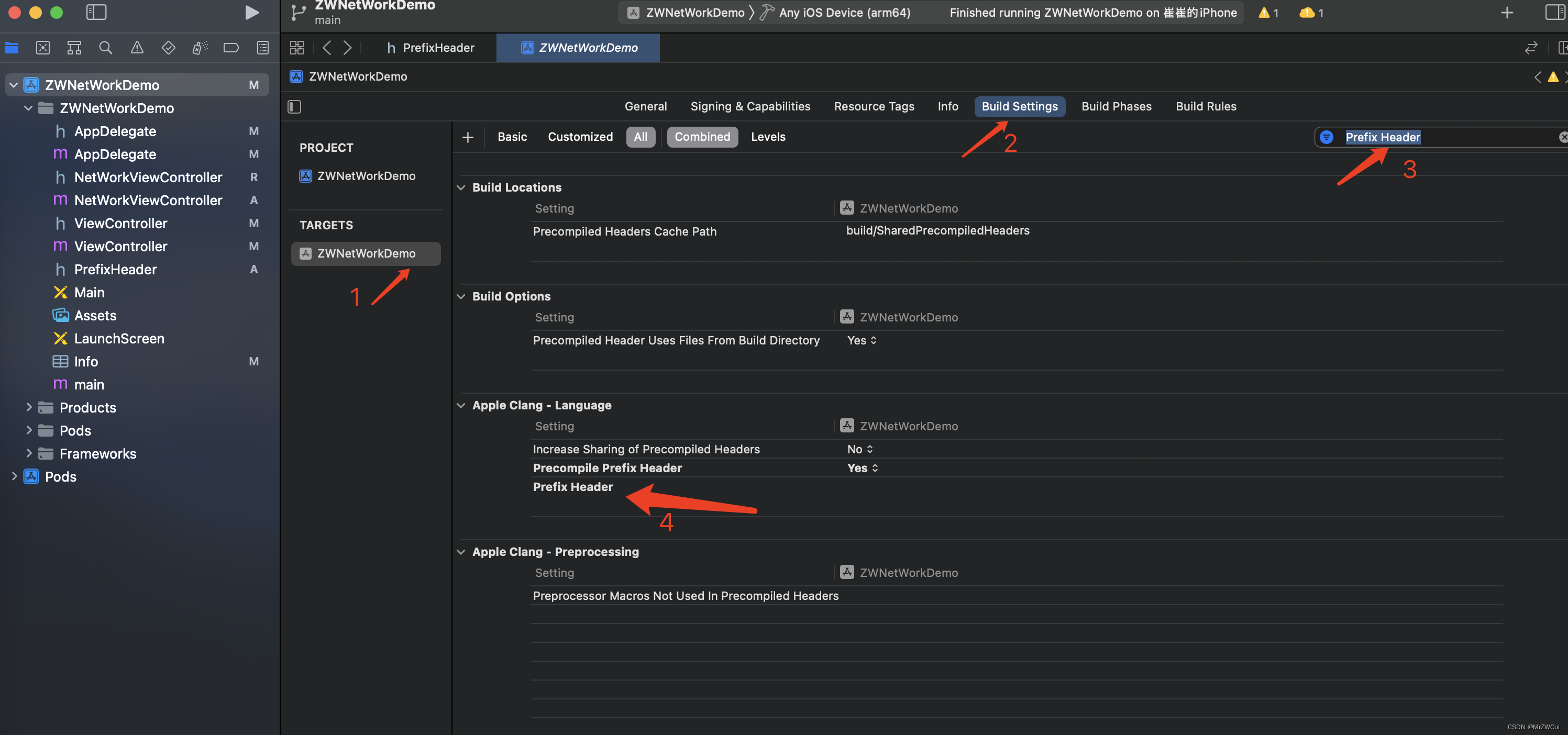The height and width of the screenshot is (735, 1568).
Task: Run the project with the Play button
Action: click(x=252, y=12)
